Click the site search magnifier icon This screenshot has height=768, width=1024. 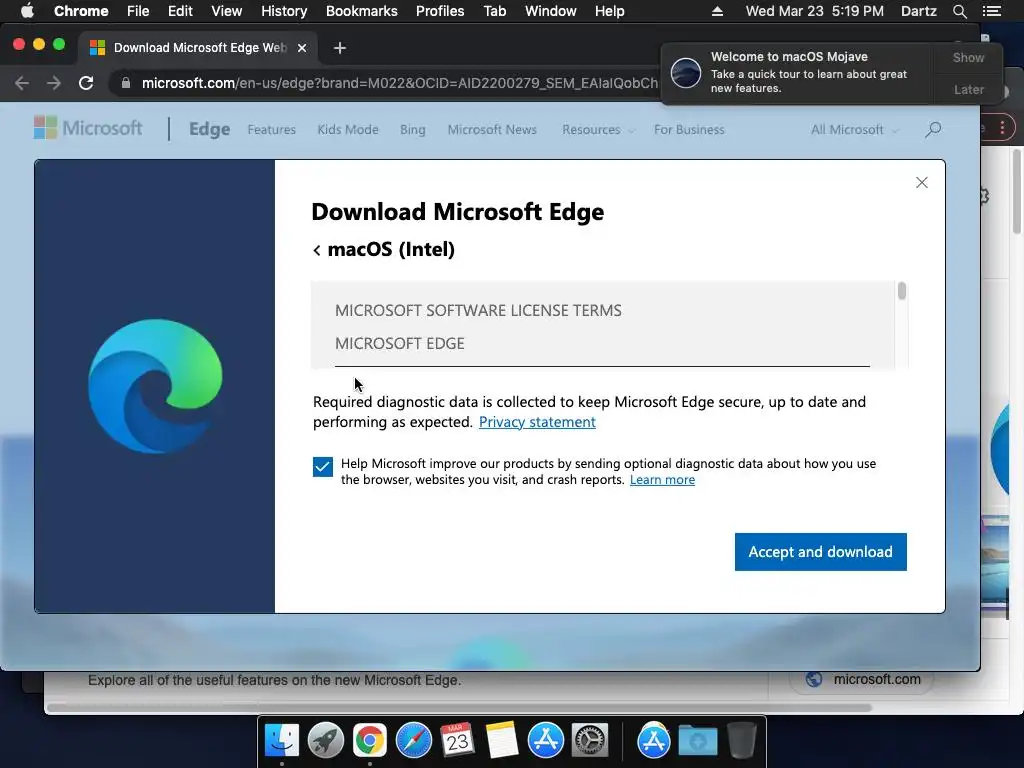(933, 129)
